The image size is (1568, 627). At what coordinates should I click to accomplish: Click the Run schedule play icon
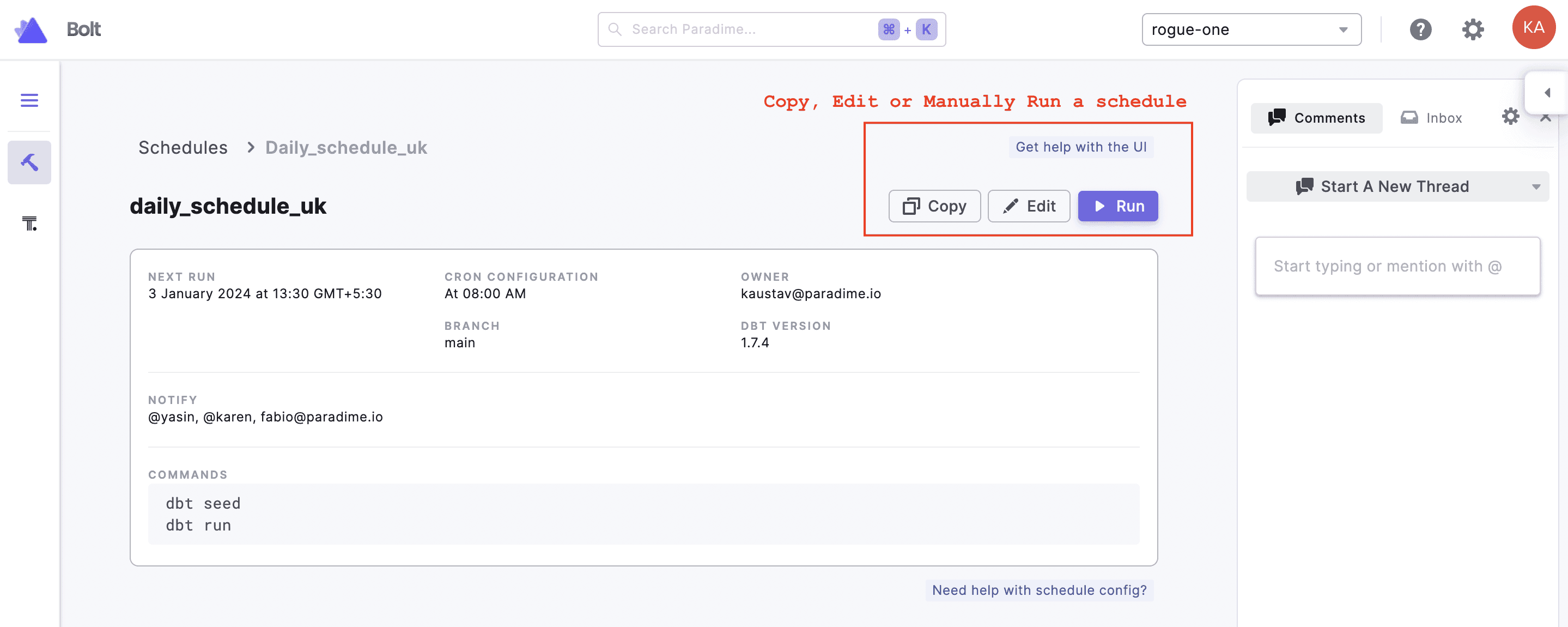coord(1098,206)
